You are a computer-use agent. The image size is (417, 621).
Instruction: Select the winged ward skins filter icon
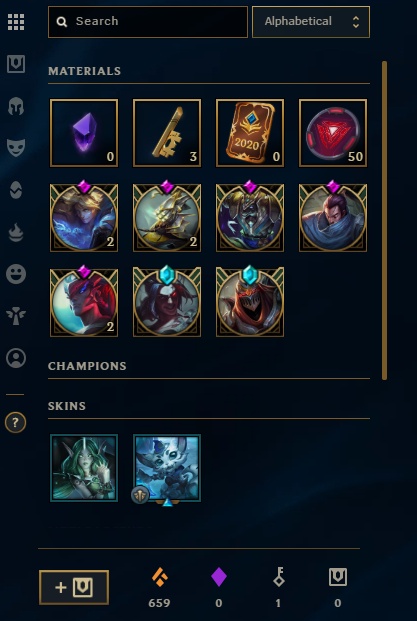[x=16, y=316]
